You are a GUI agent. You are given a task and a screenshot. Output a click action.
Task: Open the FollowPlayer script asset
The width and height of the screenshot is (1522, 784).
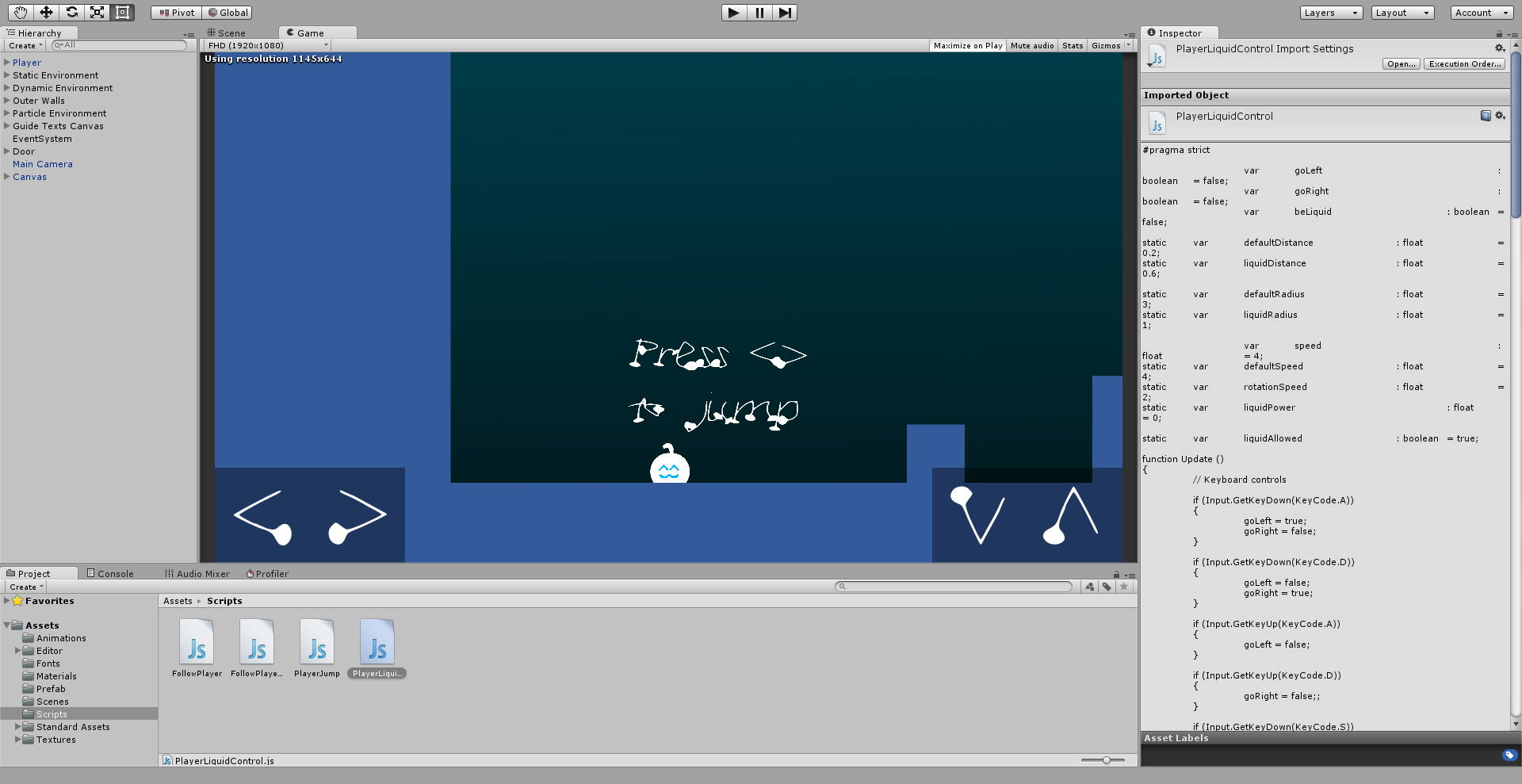[197, 642]
